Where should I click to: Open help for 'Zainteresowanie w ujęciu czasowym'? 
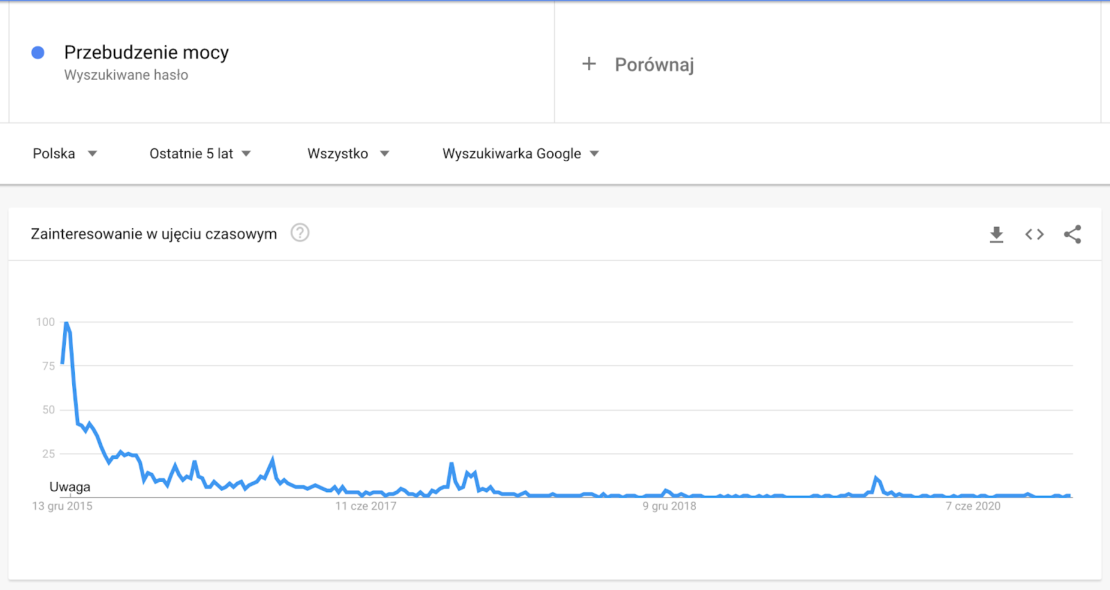(x=300, y=233)
